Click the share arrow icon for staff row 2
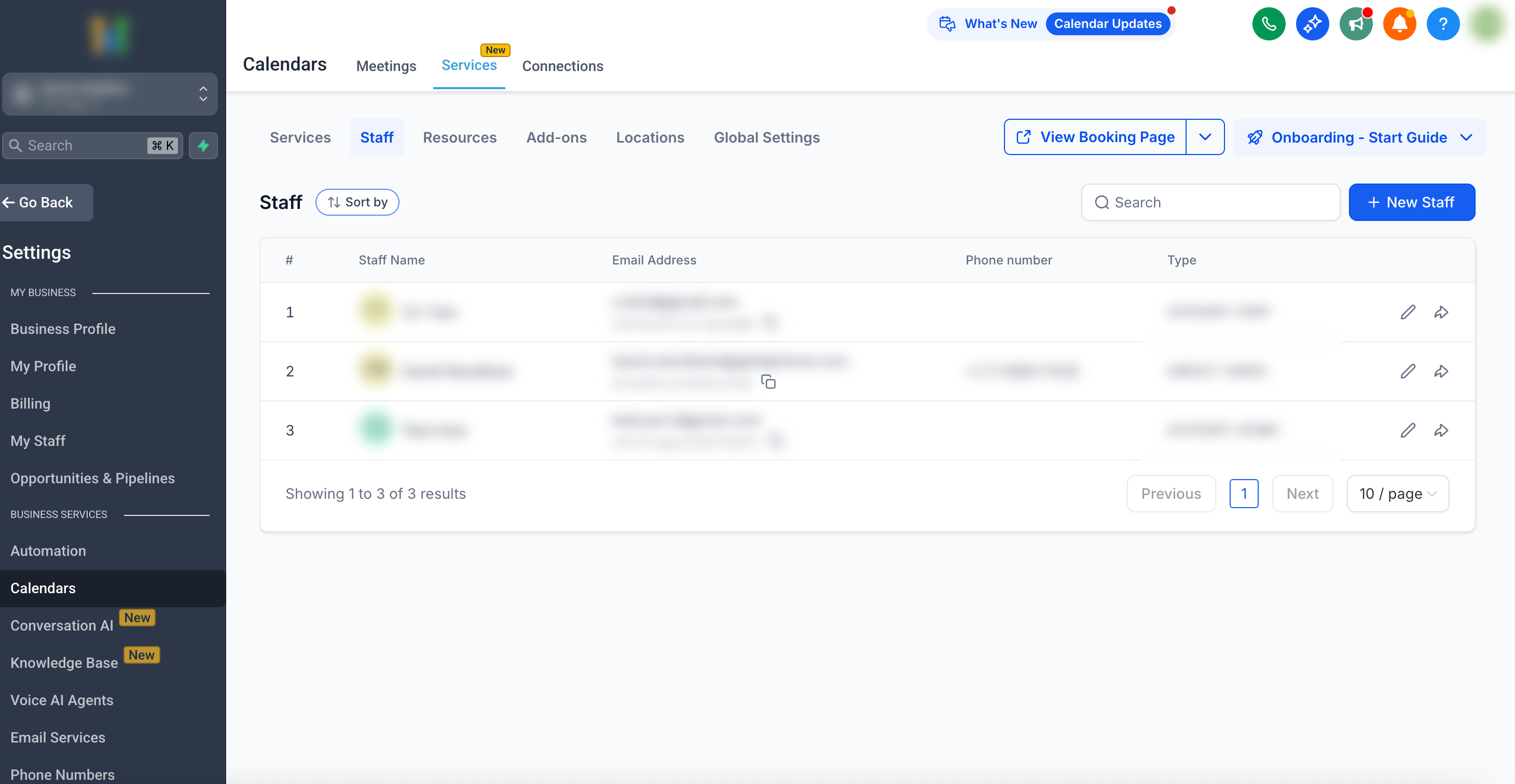Image resolution: width=1515 pixels, height=784 pixels. tap(1441, 371)
